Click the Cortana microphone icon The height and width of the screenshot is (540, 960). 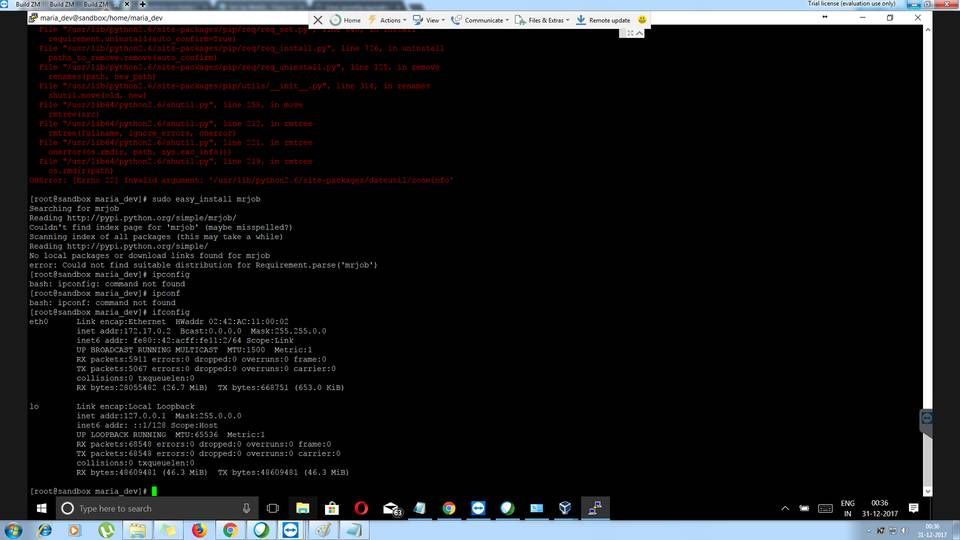pyautogui.click(x=246, y=508)
